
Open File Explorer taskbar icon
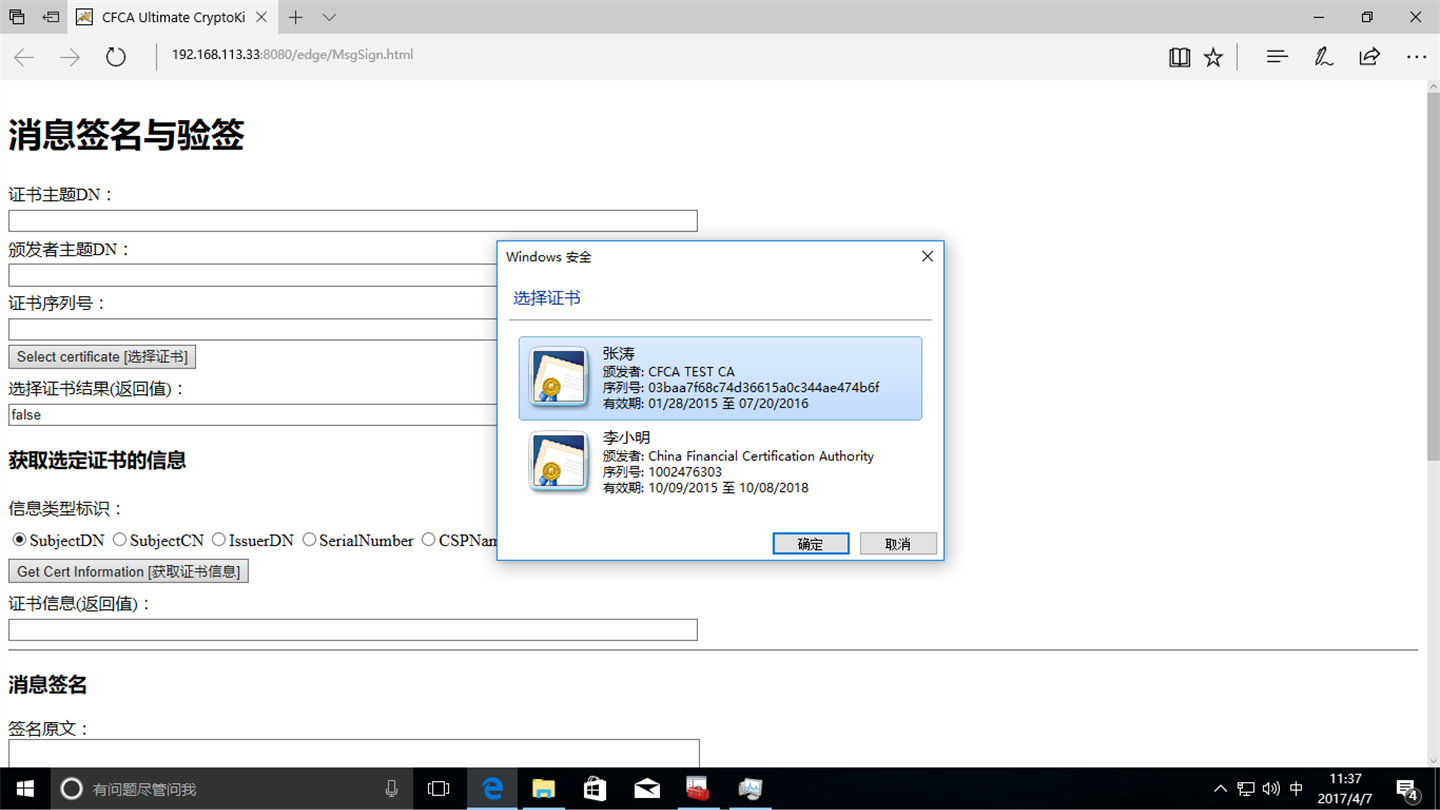coord(543,789)
